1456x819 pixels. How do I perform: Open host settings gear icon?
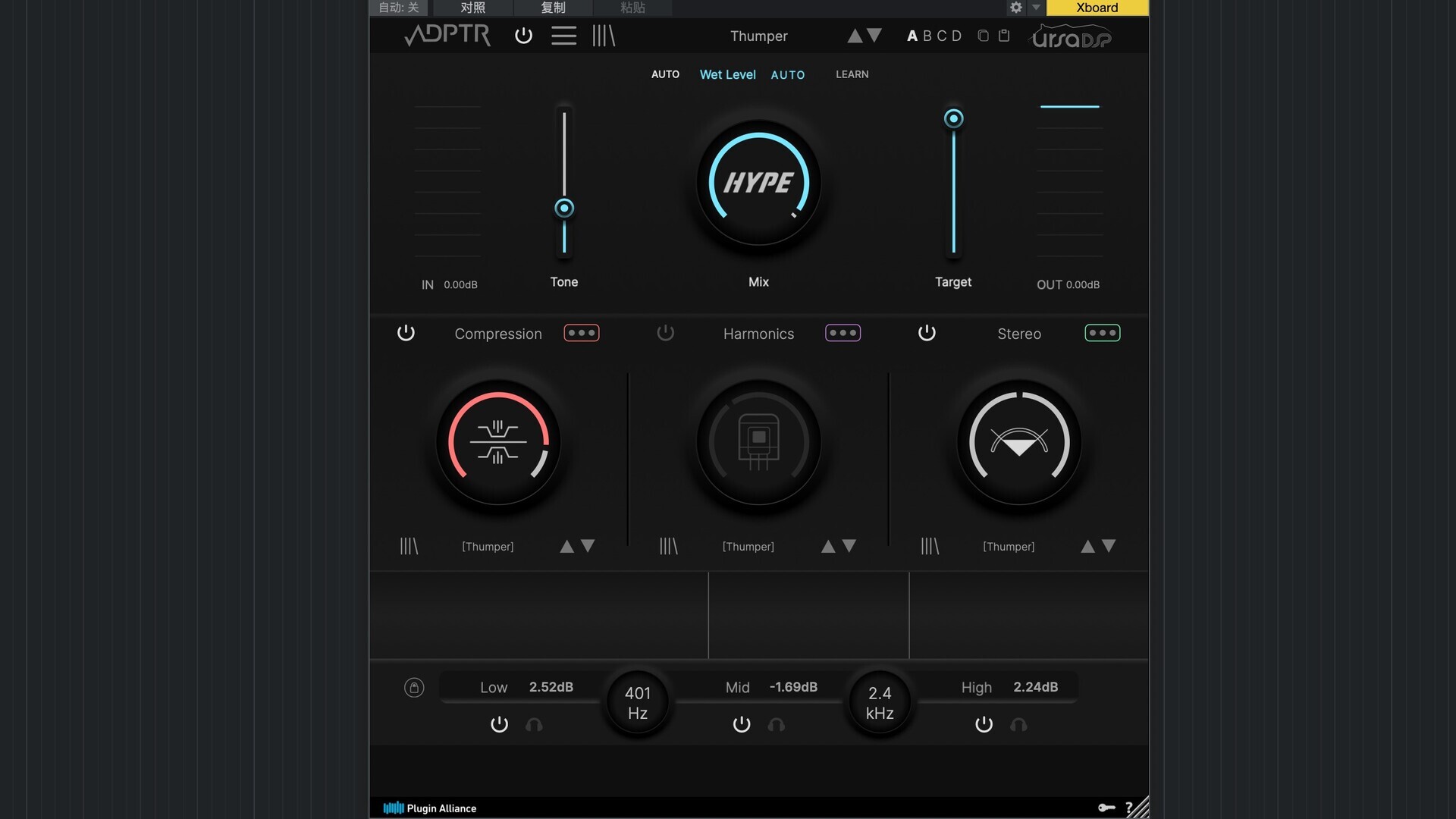(x=1016, y=8)
